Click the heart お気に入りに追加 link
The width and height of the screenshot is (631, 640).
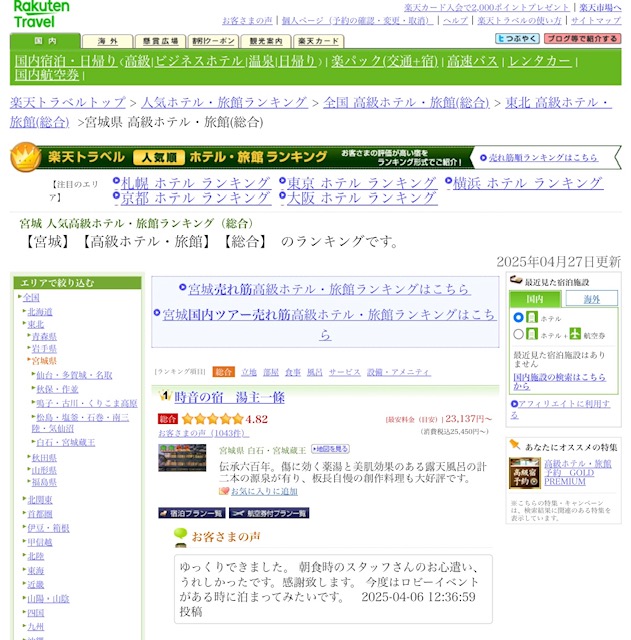point(264,491)
